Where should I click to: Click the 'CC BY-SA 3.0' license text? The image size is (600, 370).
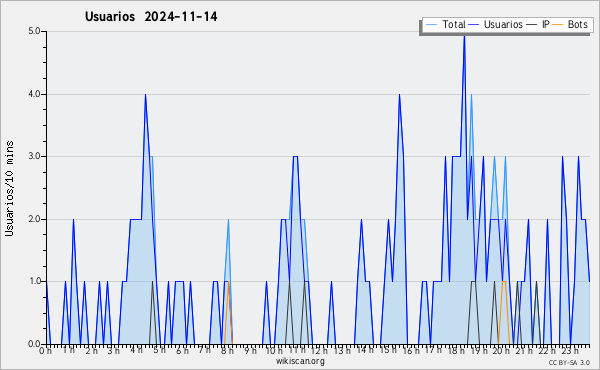(x=569, y=362)
